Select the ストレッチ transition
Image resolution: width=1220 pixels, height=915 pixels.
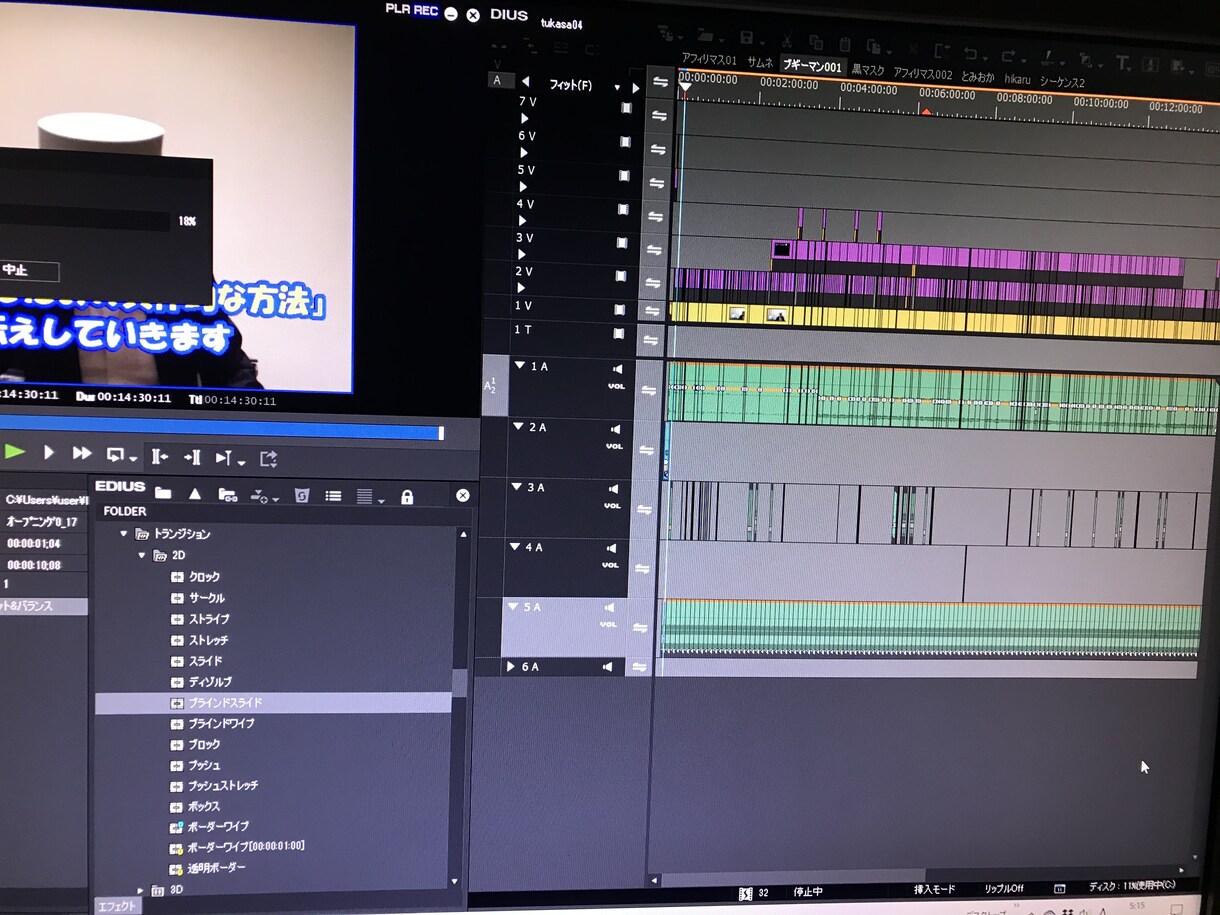point(209,640)
